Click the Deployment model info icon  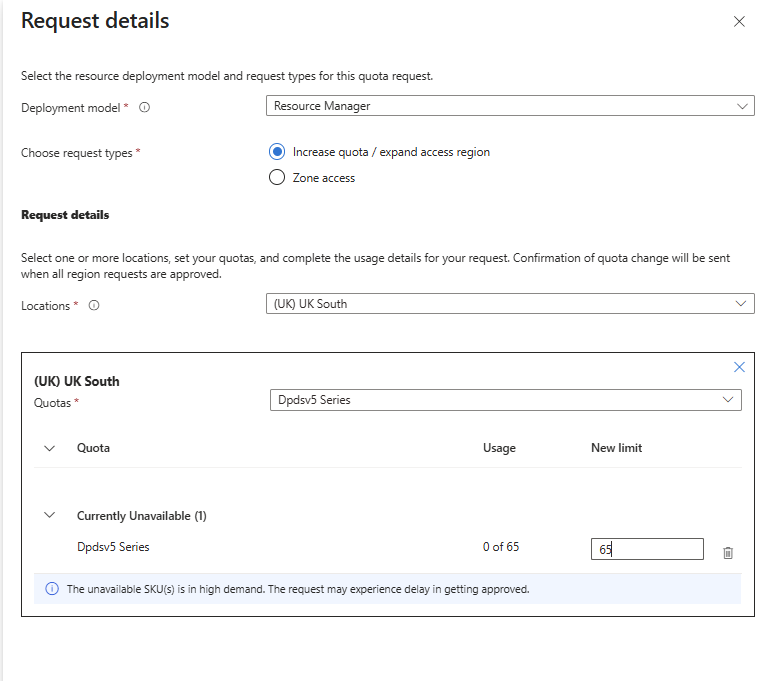144,107
